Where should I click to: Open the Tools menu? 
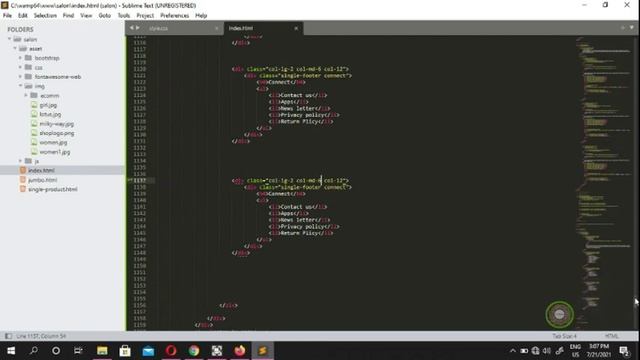[x=124, y=16]
